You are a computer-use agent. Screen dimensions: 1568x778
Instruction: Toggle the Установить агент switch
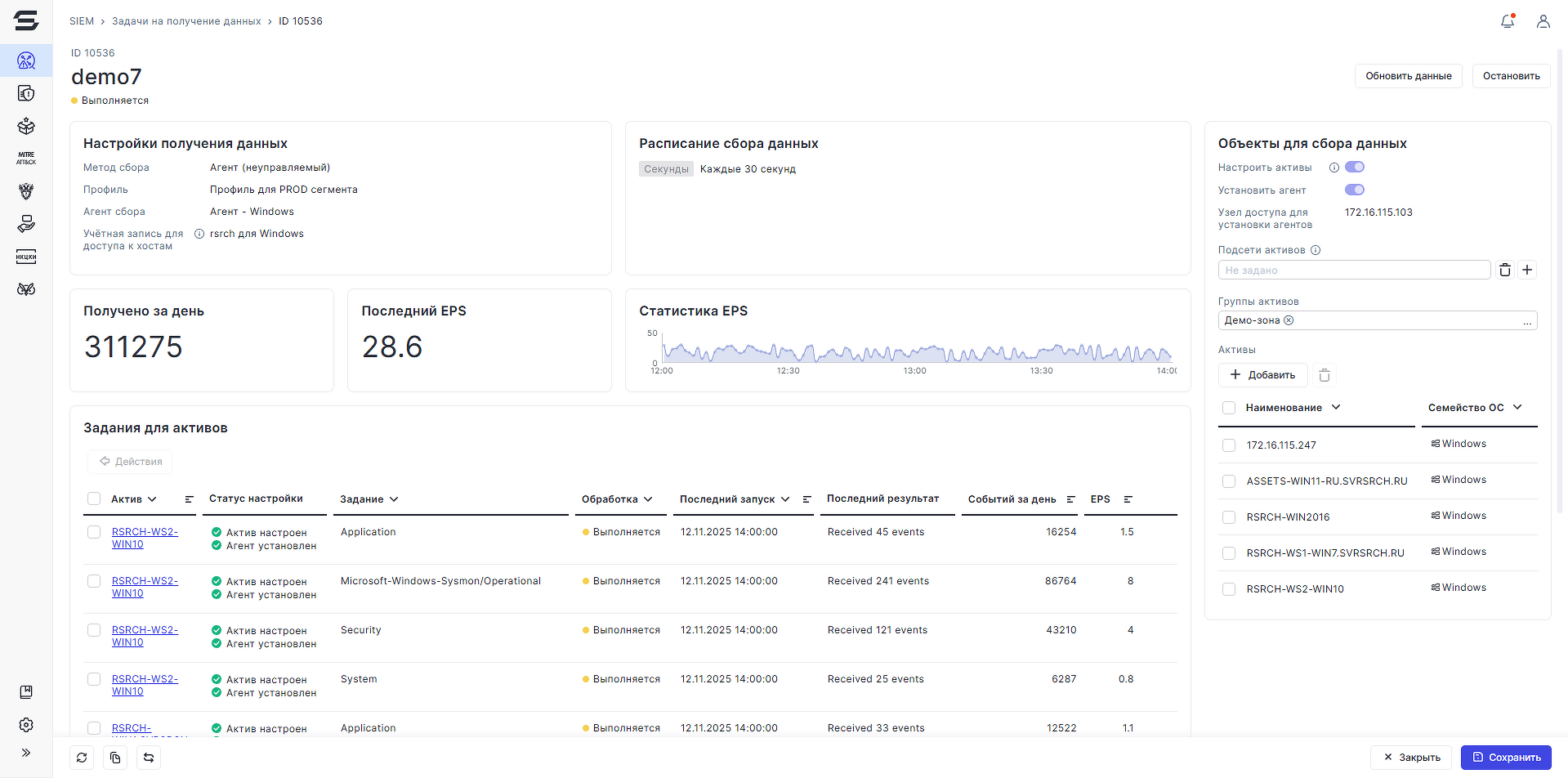(x=1355, y=190)
